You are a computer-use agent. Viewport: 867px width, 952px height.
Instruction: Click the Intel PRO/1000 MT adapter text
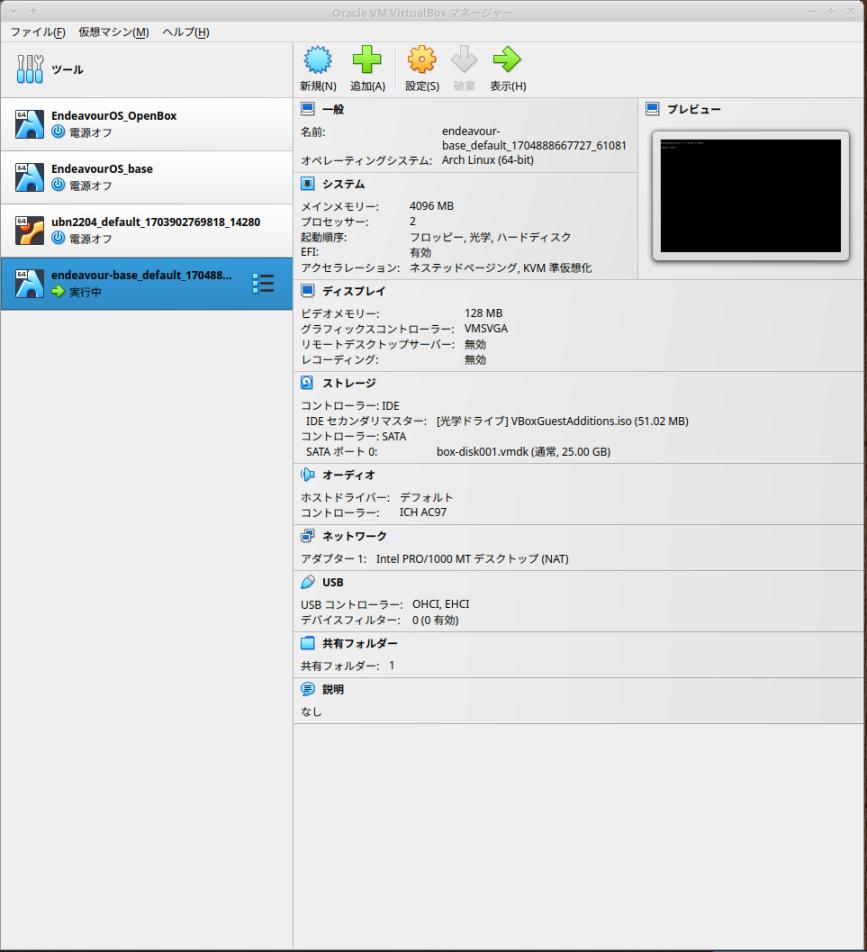[472, 559]
